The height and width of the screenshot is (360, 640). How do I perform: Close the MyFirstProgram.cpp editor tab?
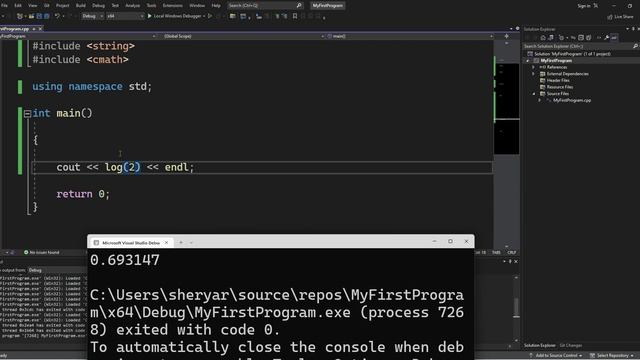click(40, 29)
